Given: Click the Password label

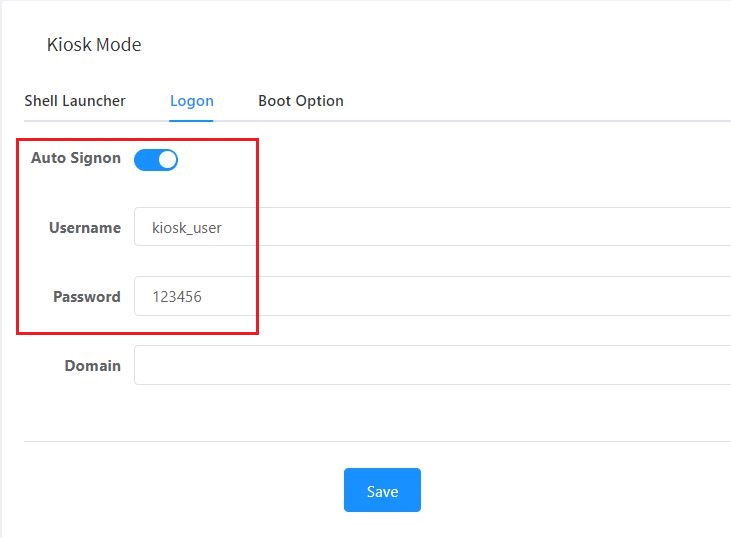Looking at the screenshot, I should coord(87,297).
